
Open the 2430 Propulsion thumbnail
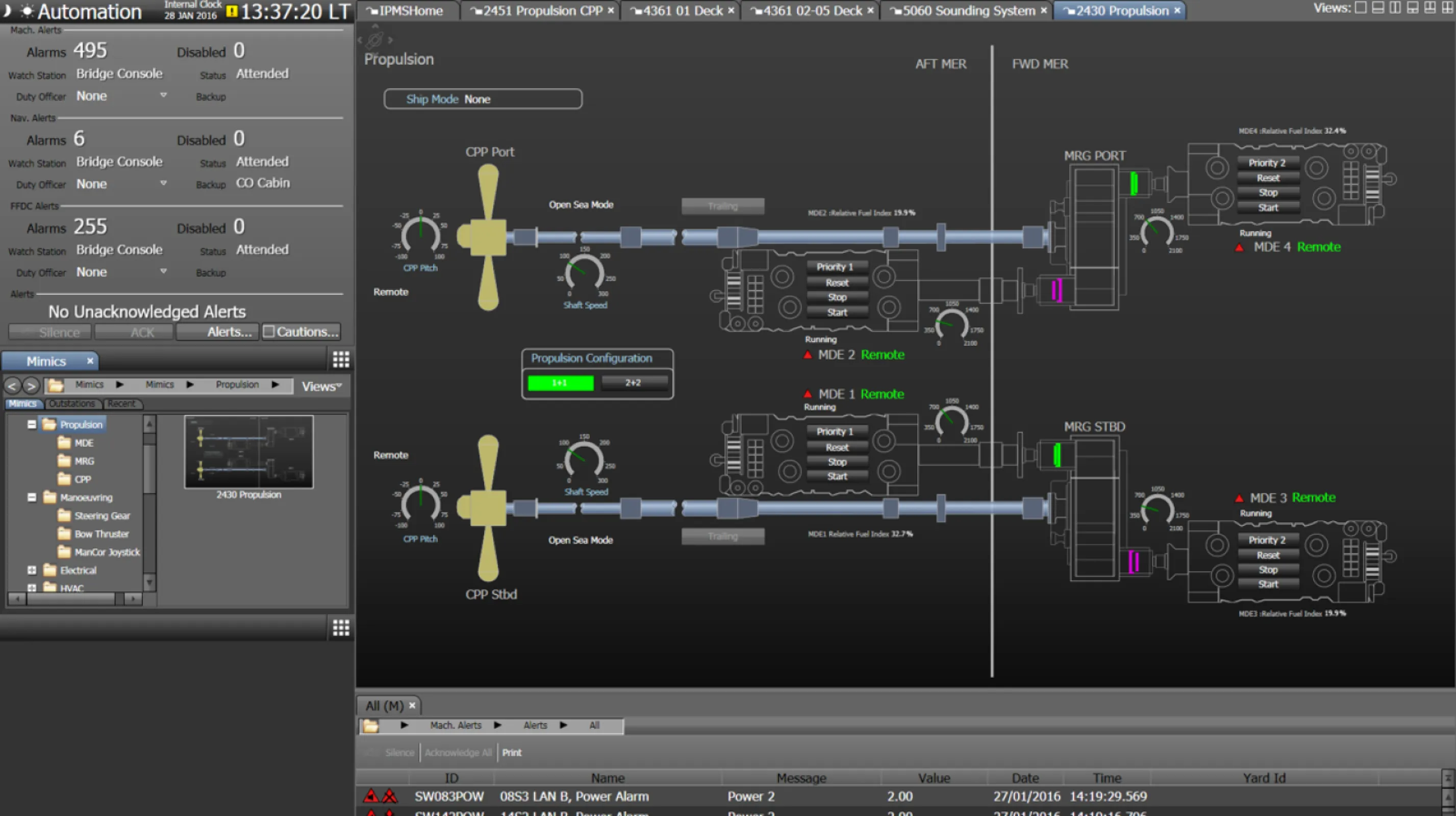pos(248,452)
